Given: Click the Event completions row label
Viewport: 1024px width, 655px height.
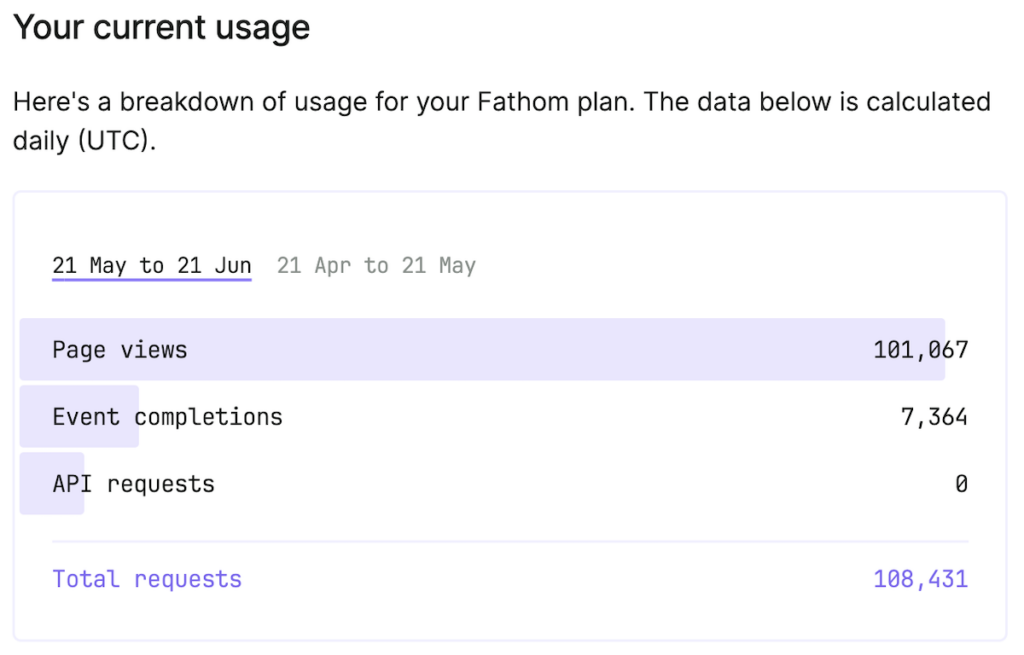Looking at the screenshot, I should (x=167, y=417).
